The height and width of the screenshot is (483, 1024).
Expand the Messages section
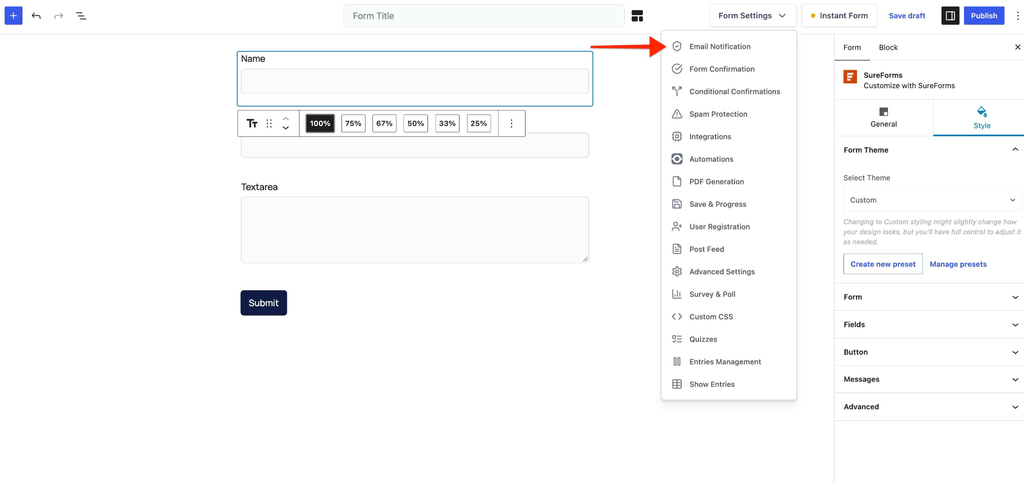point(929,379)
